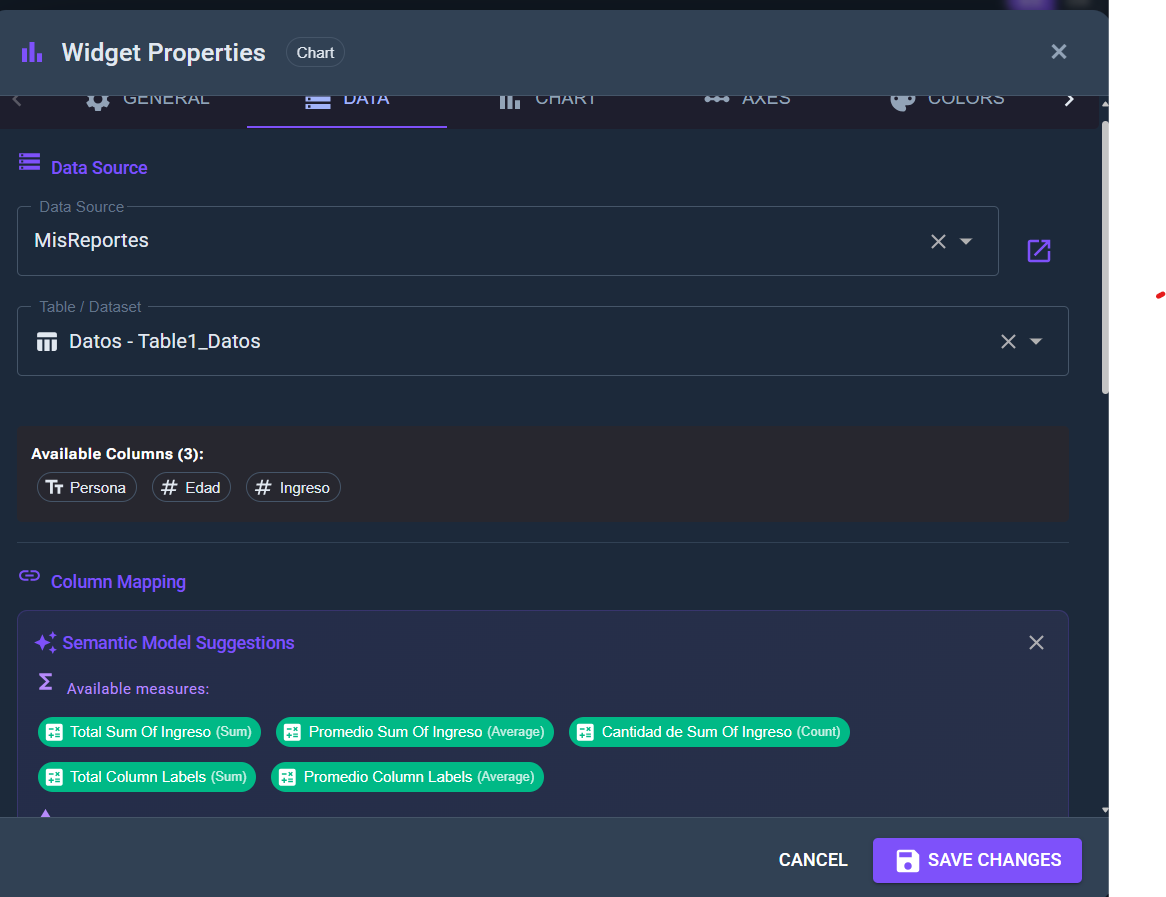The height and width of the screenshot is (897, 1166).
Task: Click CANCEL to discard changes
Action: tap(813, 860)
